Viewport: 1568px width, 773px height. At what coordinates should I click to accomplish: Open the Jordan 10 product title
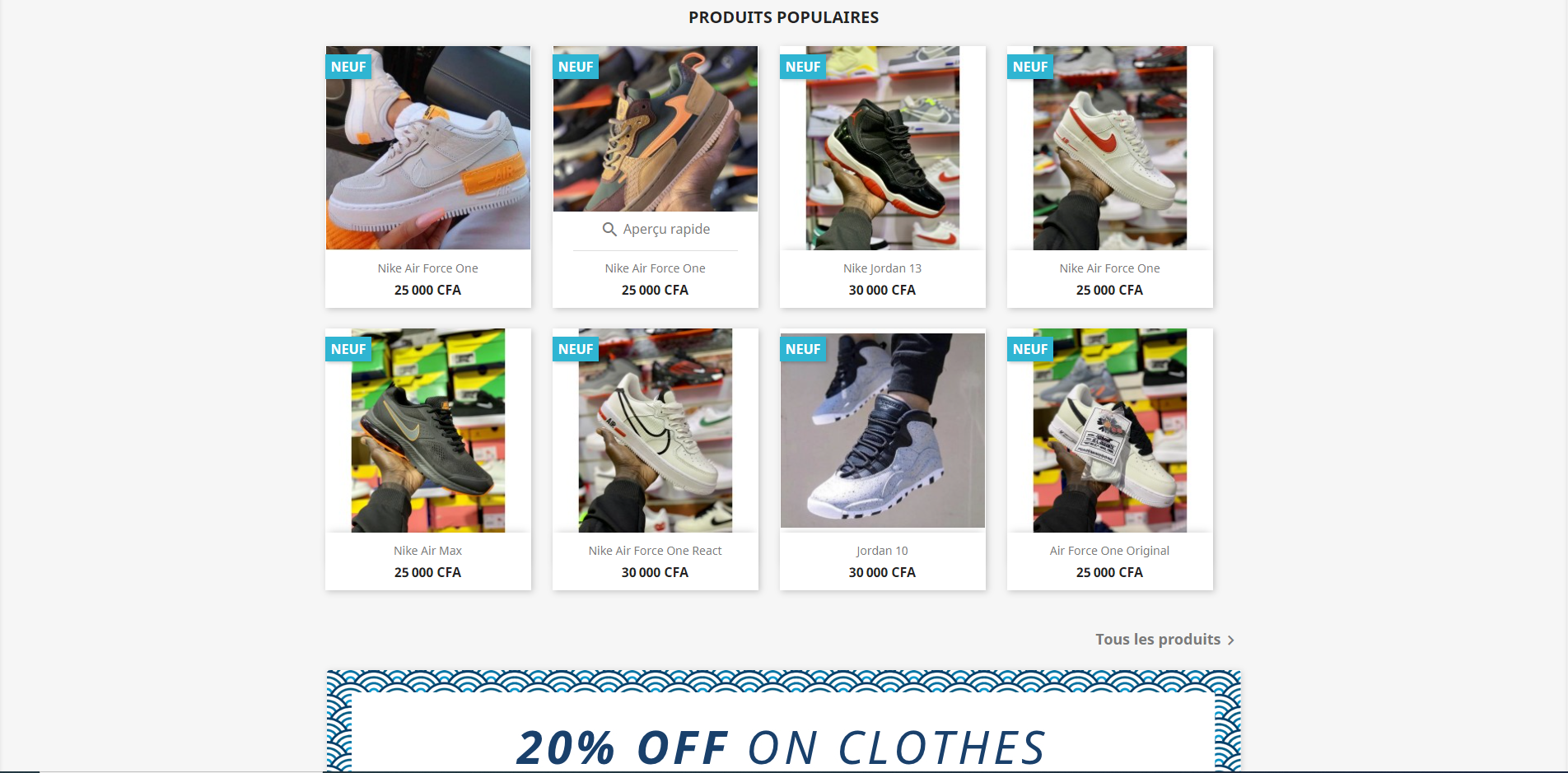[x=882, y=551]
